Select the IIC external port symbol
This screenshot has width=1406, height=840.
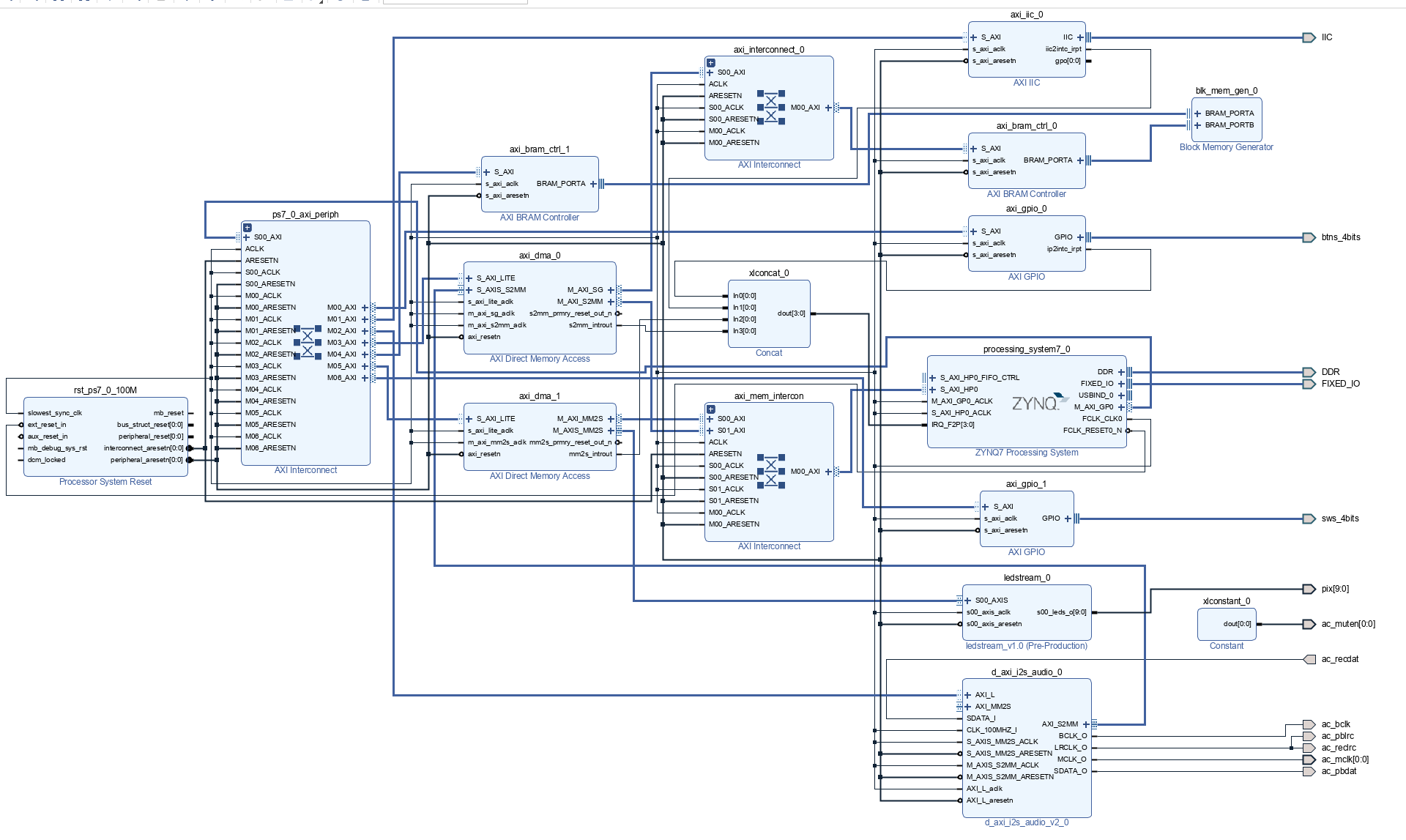1309,37
